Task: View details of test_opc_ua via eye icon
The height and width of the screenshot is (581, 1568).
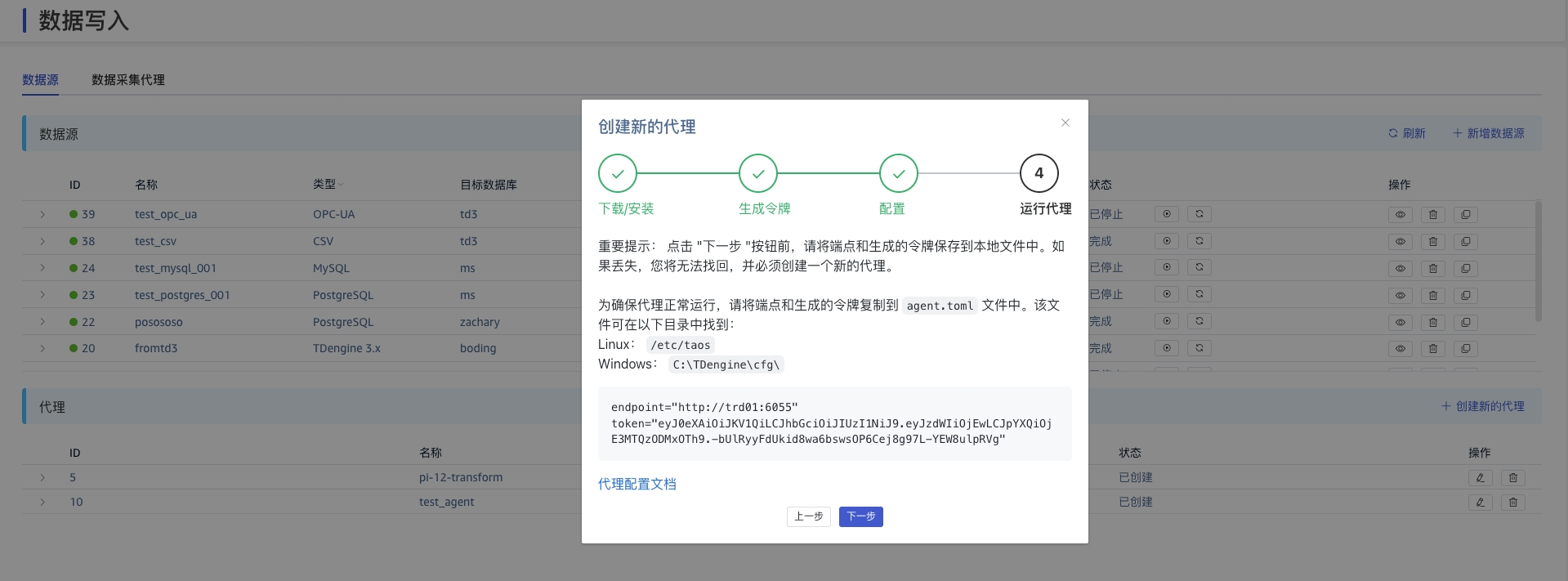Action: click(1400, 215)
